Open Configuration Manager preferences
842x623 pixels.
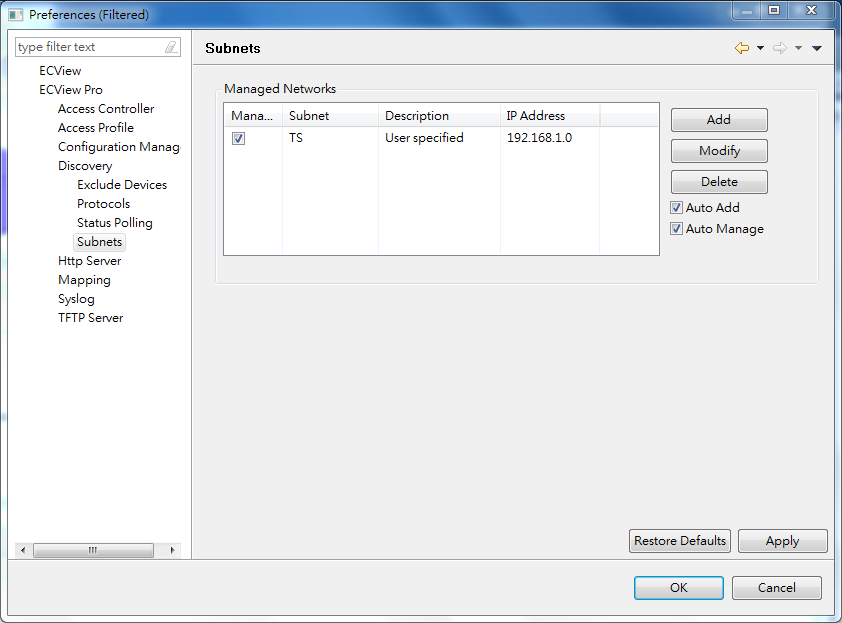(119, 147)
